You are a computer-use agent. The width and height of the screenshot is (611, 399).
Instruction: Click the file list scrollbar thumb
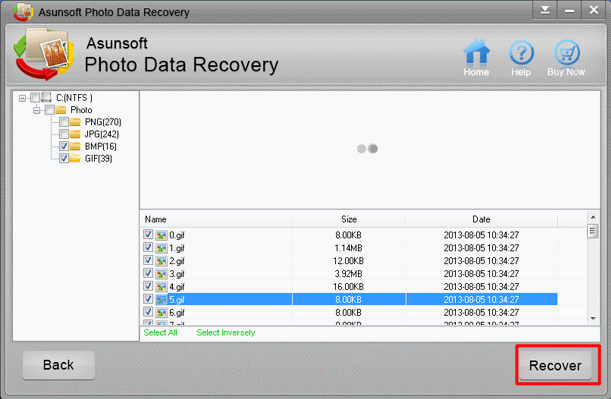[x=593, y=231]
